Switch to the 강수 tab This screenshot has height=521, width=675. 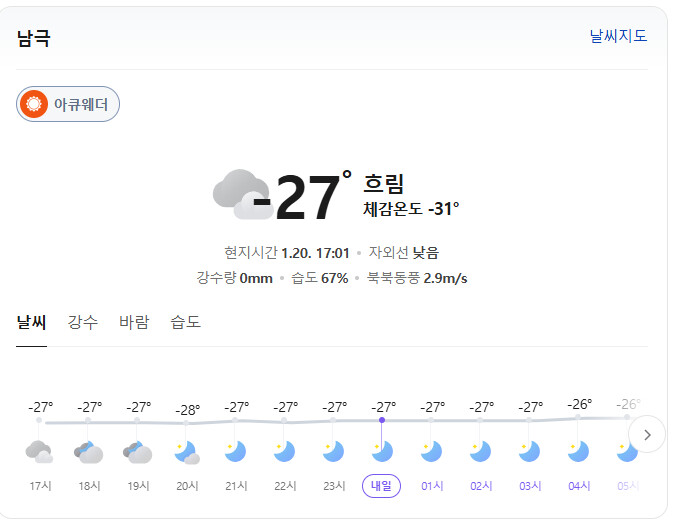(x=83, y=322)
